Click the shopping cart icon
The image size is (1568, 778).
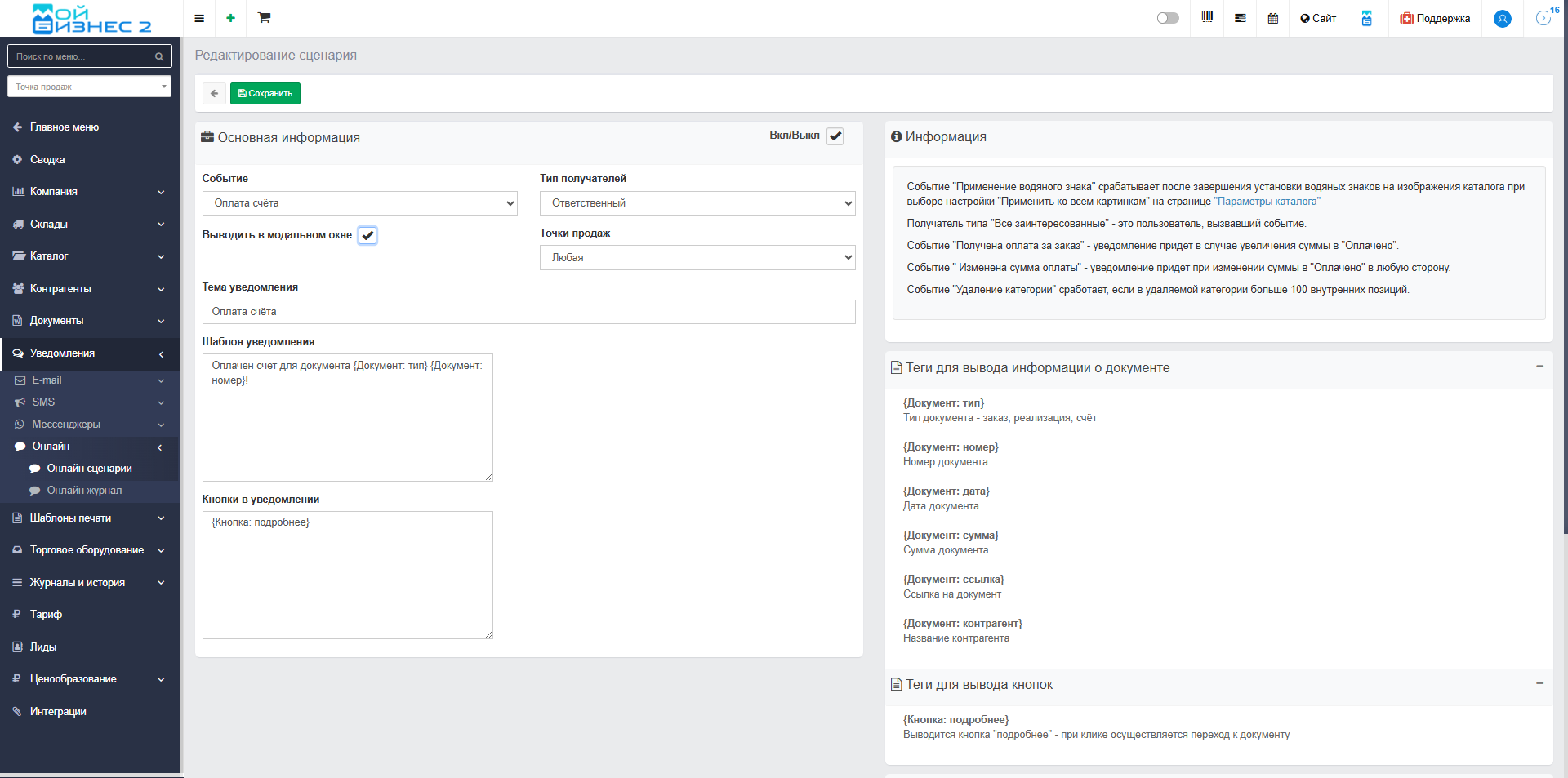[264, 18]
